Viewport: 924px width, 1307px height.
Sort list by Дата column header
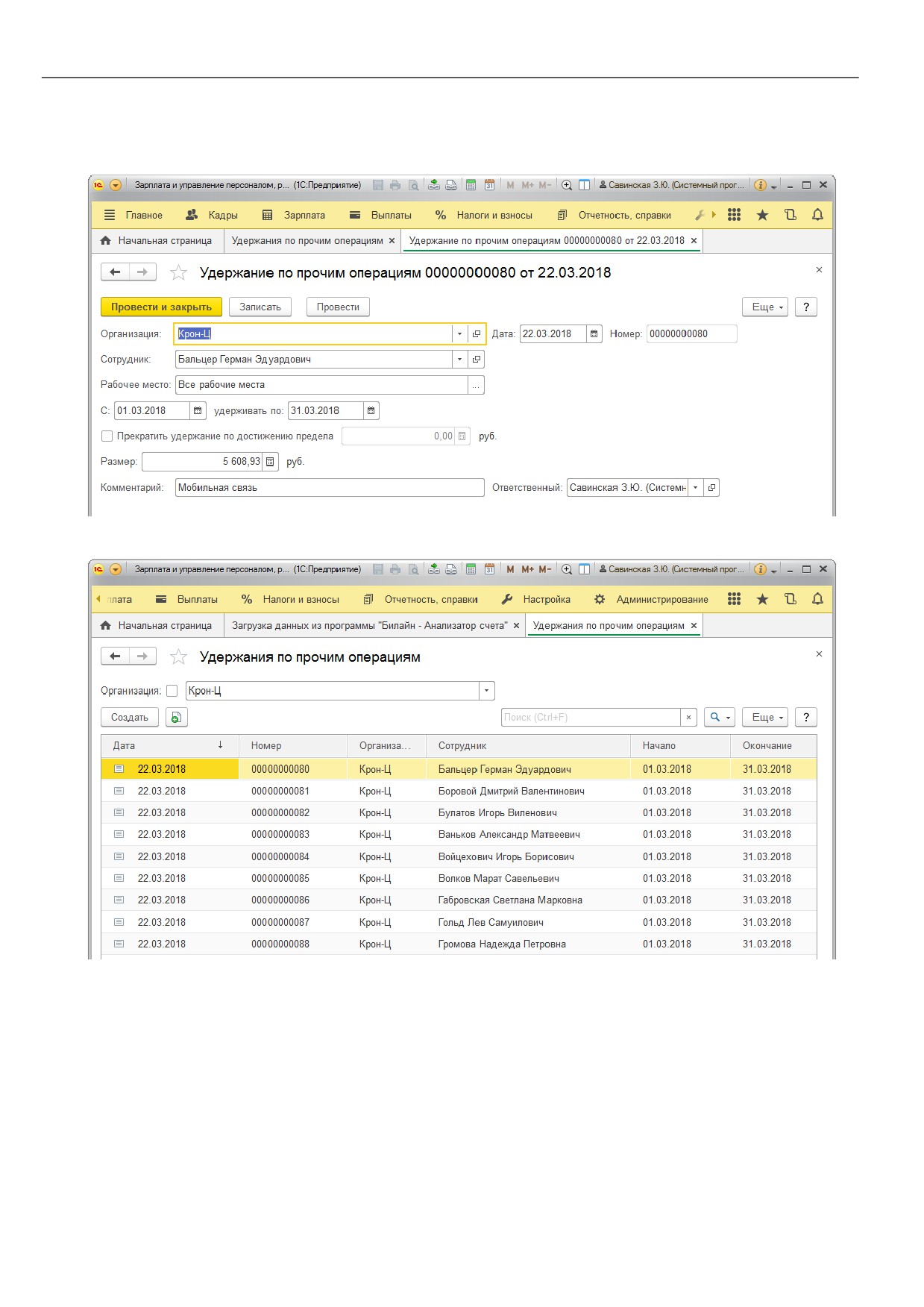pyautogui.click(x=169, y=745)
